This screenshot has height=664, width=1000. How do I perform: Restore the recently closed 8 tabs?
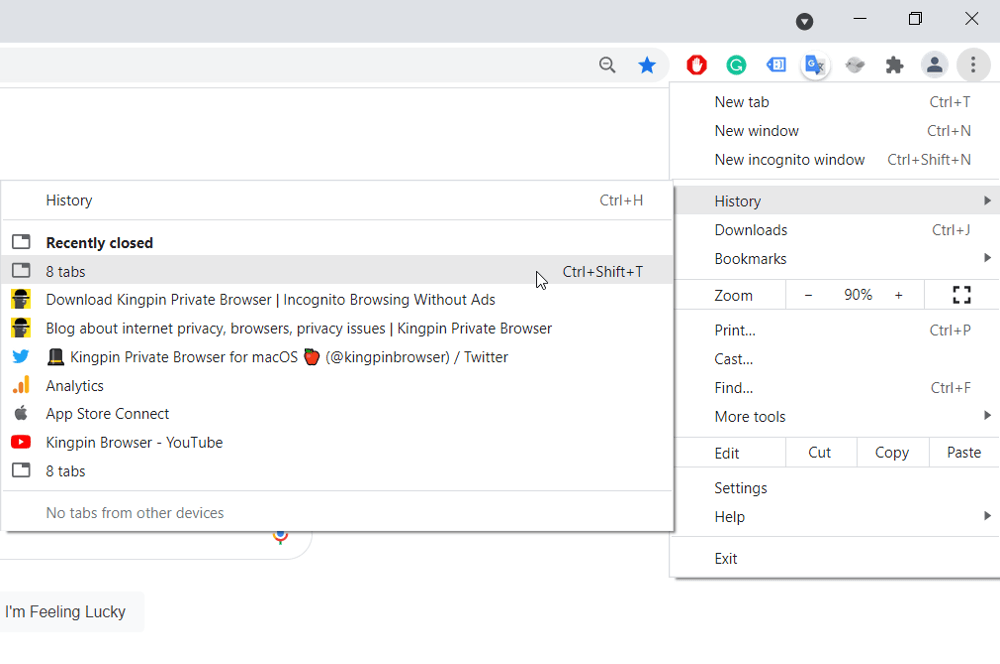coord(65,271)
